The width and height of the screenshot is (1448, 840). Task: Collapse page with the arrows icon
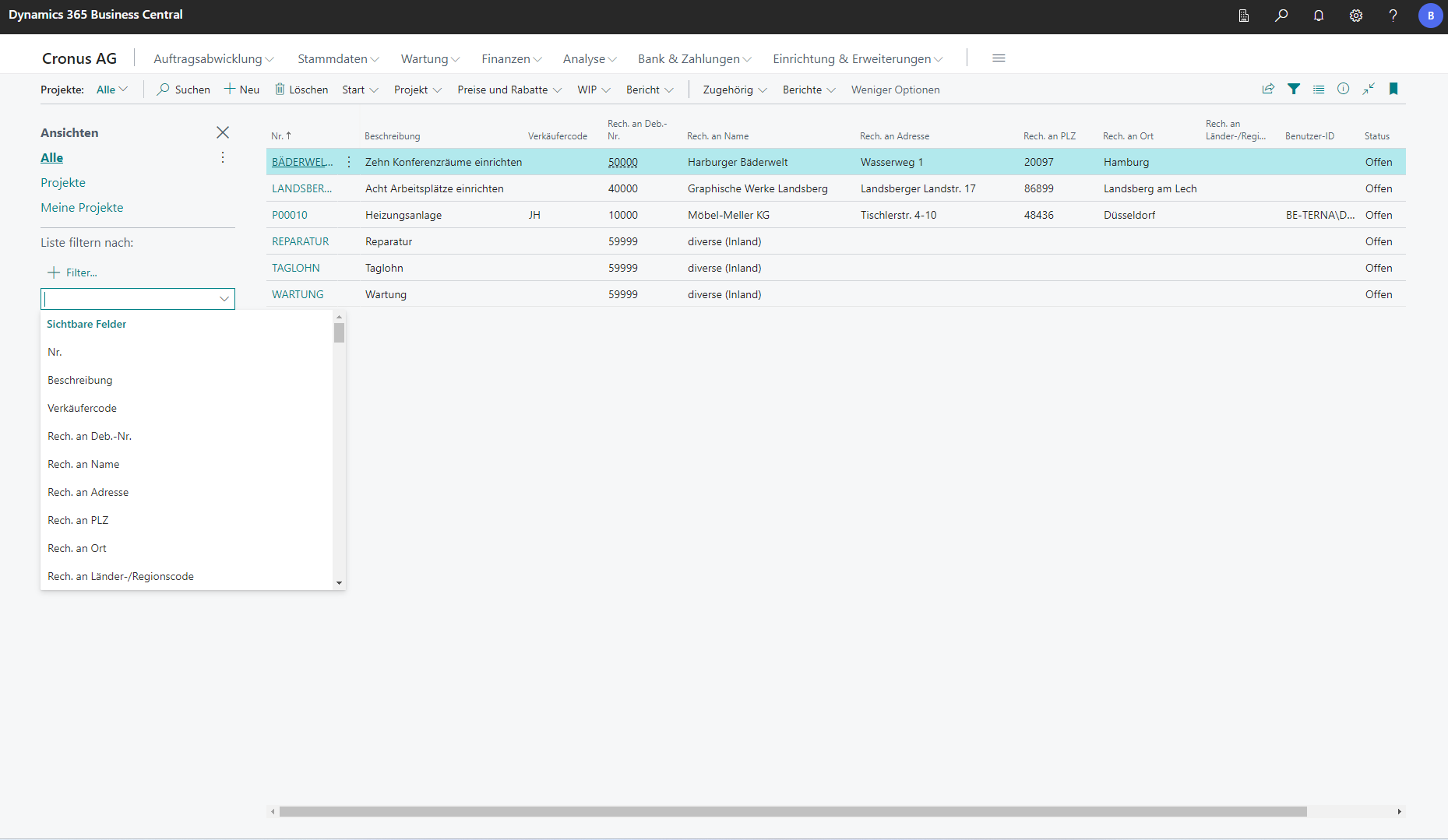1369,89
